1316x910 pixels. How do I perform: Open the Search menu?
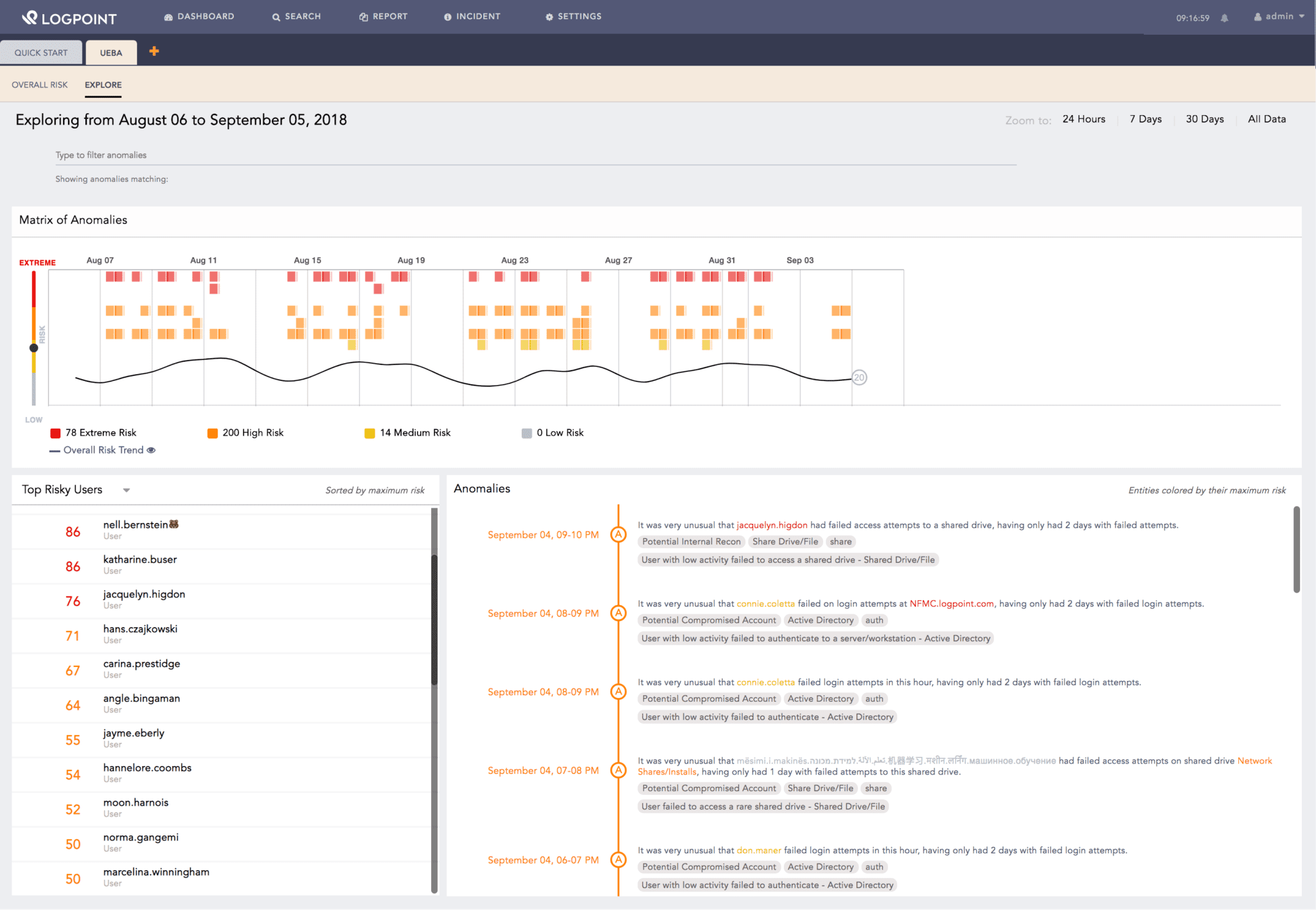point(296,17)
